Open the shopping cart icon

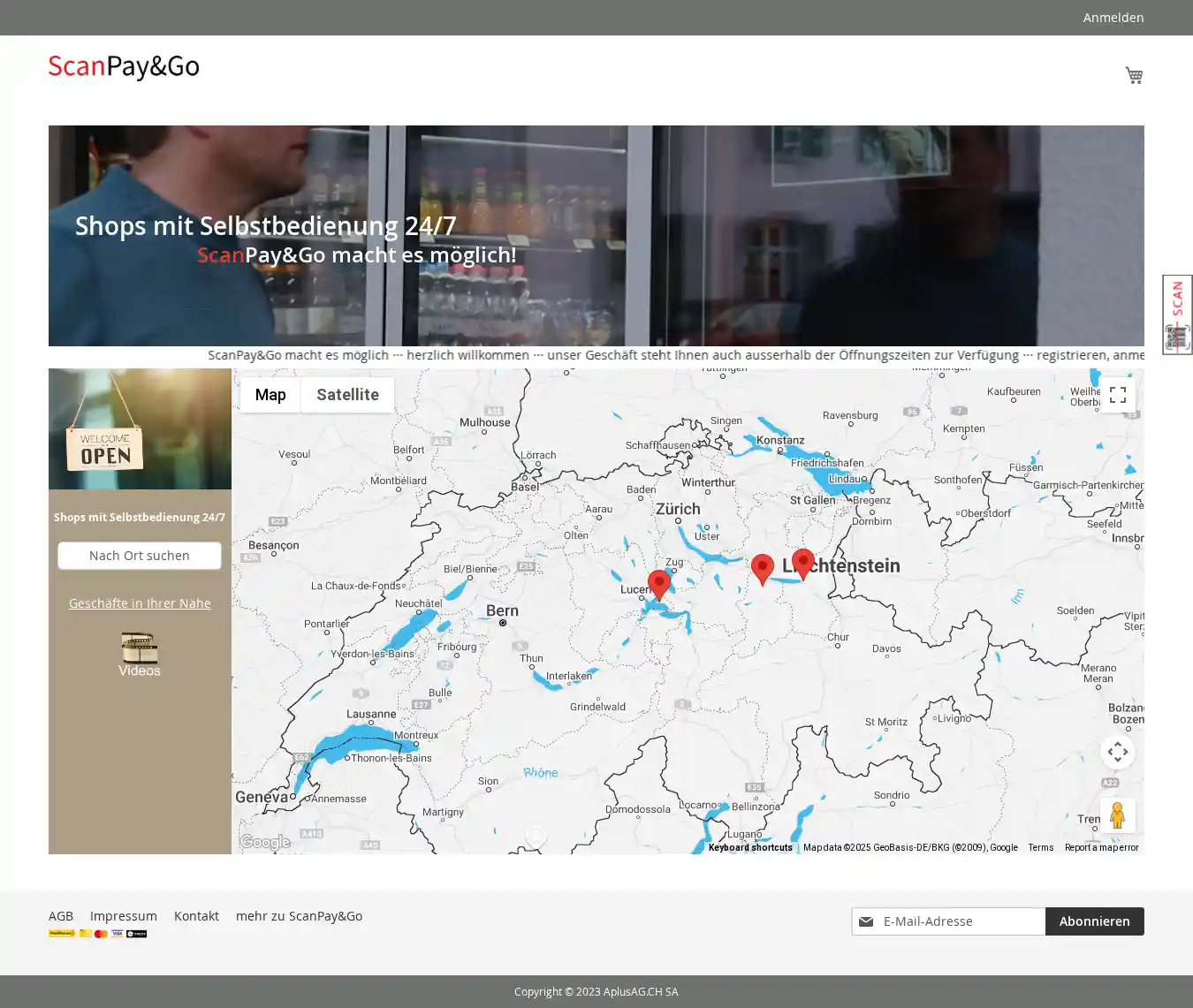coord(1134,75)
